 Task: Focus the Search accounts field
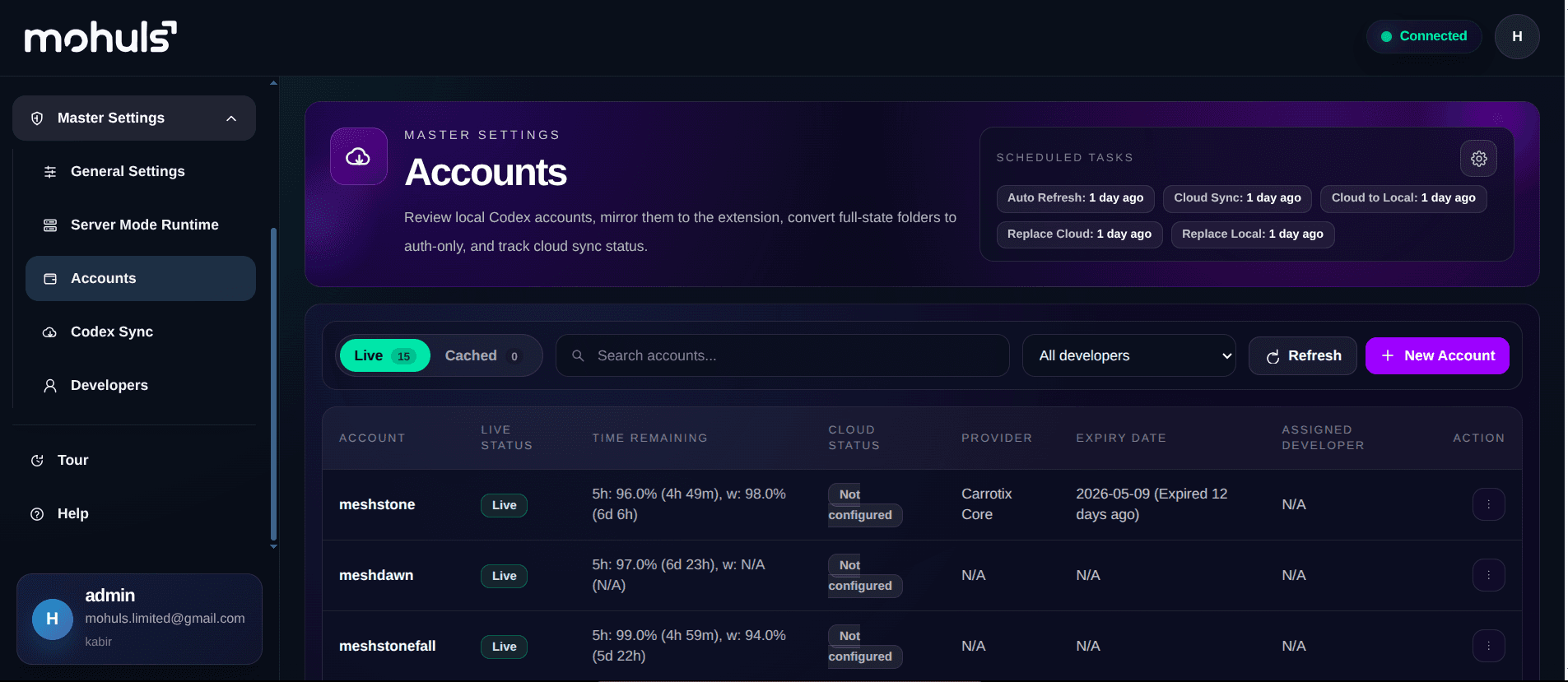tap(782, 355)
